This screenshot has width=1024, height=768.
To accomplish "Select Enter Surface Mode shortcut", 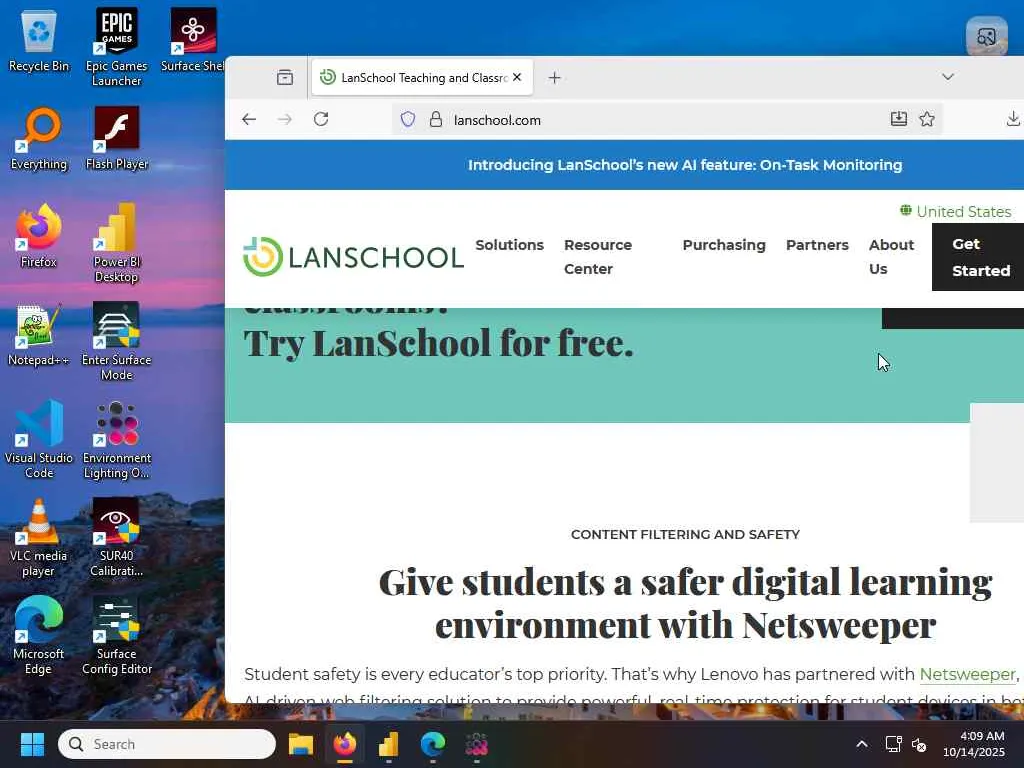I will click(116, 341).
